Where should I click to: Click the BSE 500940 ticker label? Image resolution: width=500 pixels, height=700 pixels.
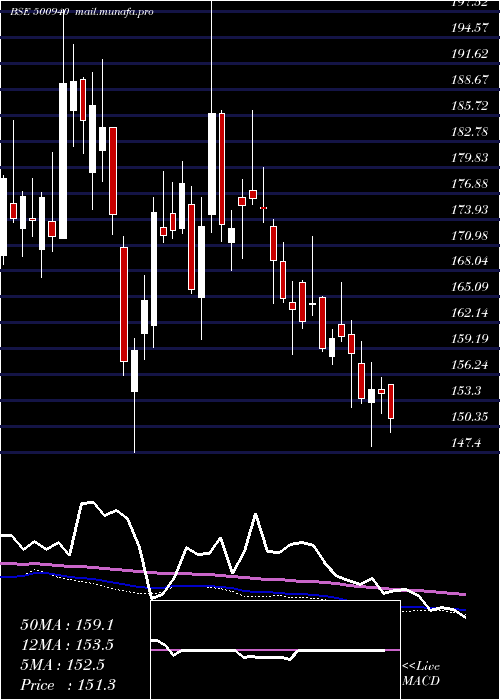[39, 12]
